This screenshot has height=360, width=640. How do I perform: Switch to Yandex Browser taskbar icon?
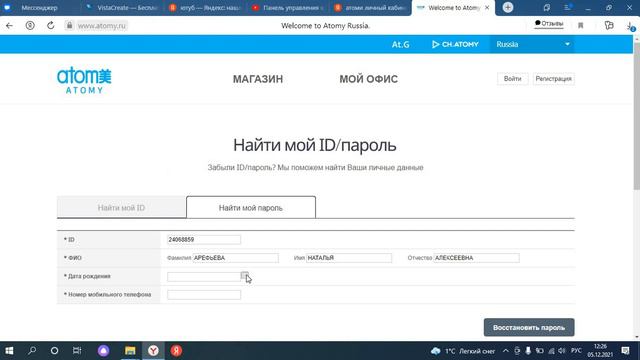153,351
